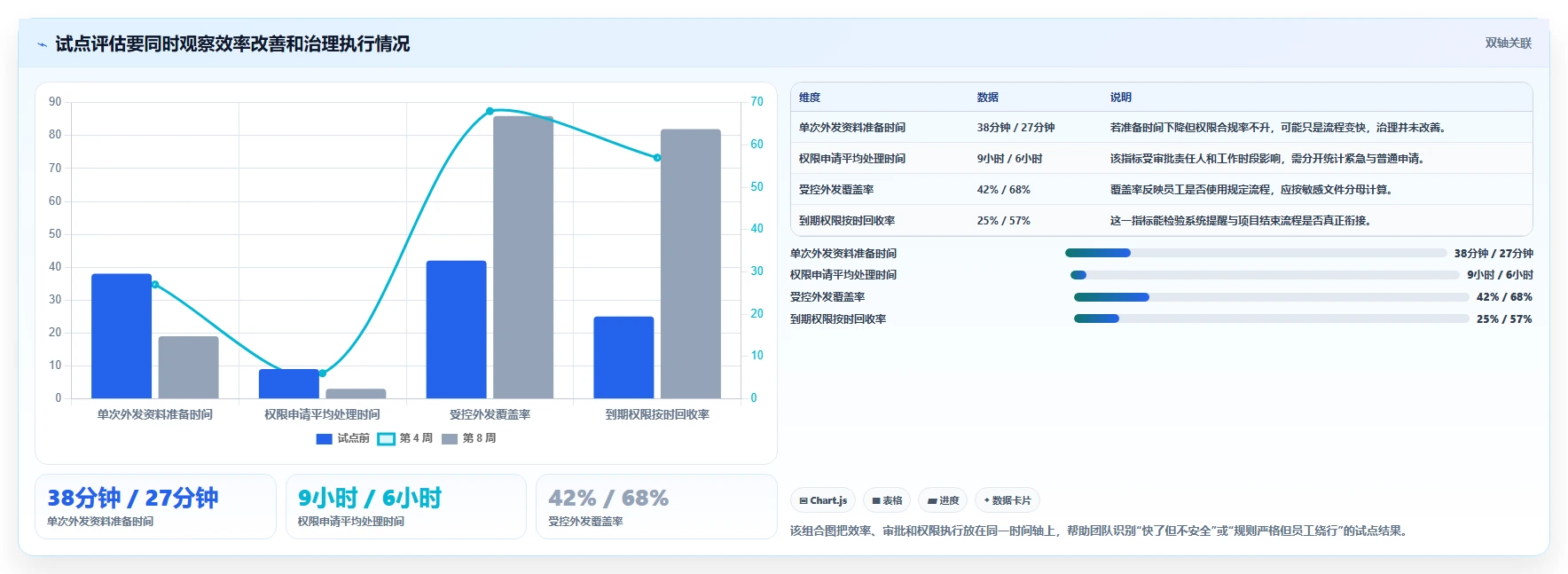The width and height of the screenshot is (1568, 574).
Task: Select table cell 受控外发覆盖率
Action: tap(836, 190)
